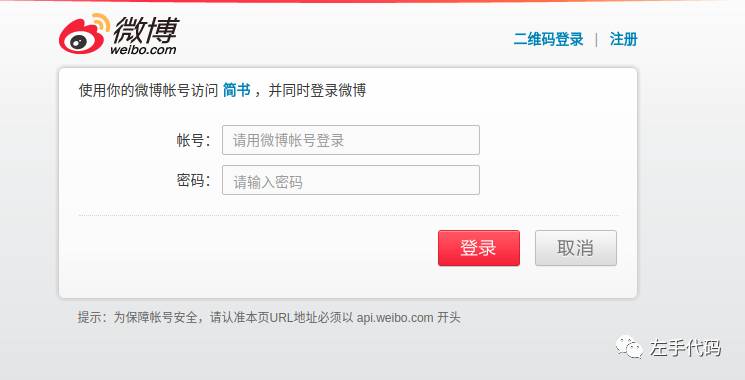Open 二维码登录 QR code login
The height and width of the screenshot is (380, 745).
tap(548, 39)
